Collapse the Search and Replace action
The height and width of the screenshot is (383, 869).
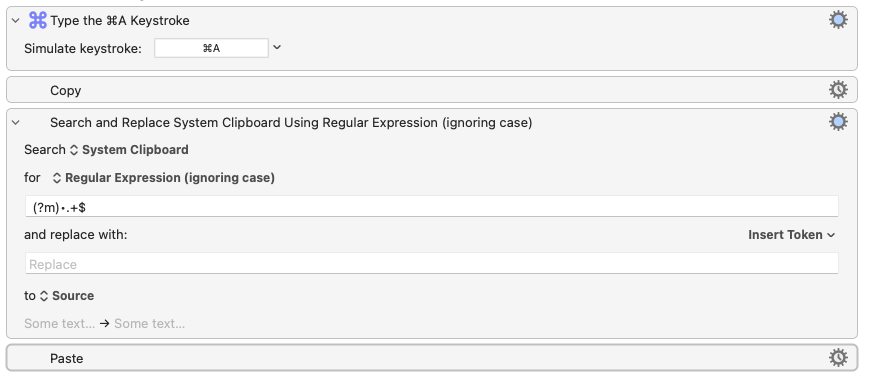tap(16, 122)
